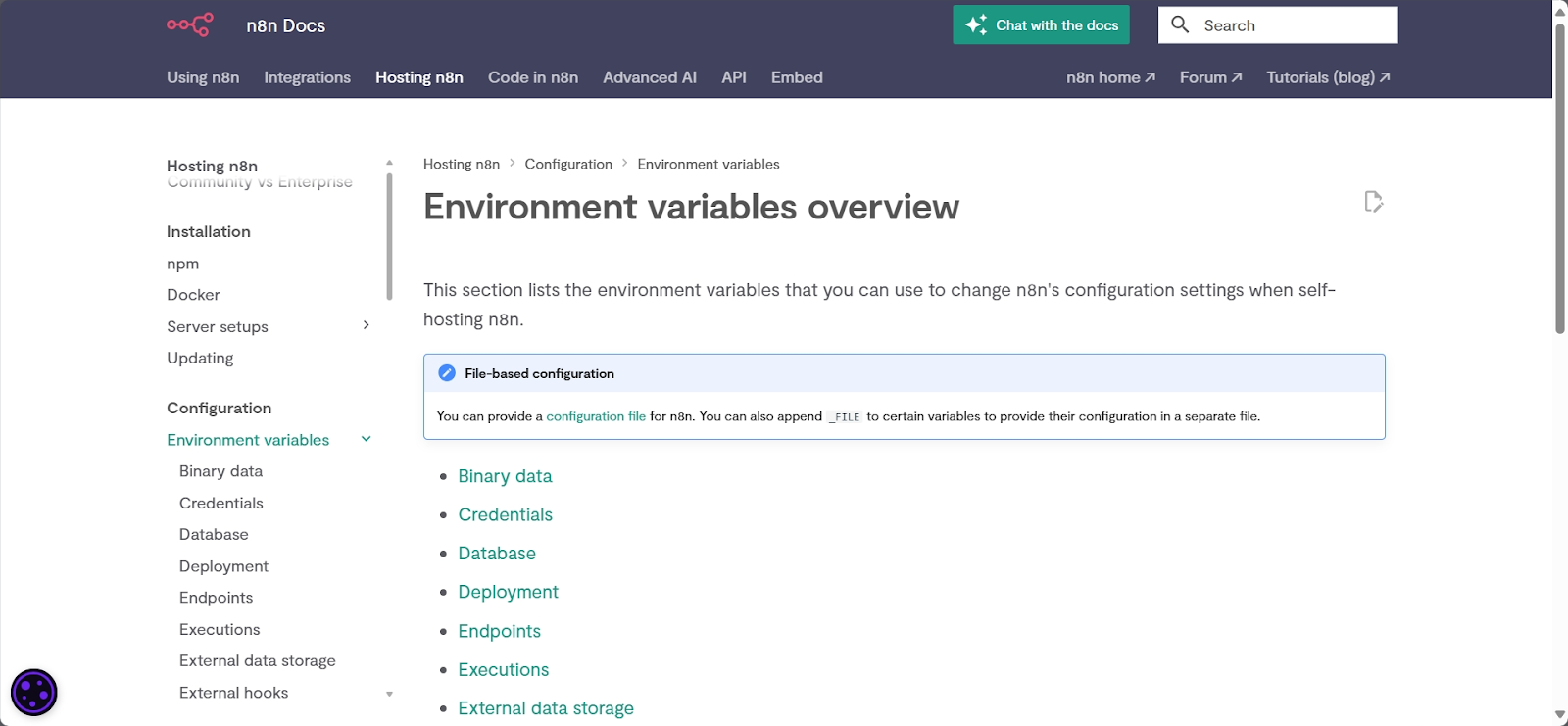Image resolution: width=1568 pixels, height=726 pixels.
Task: Open the Credentials list link
Action: (x=505, y=514)
